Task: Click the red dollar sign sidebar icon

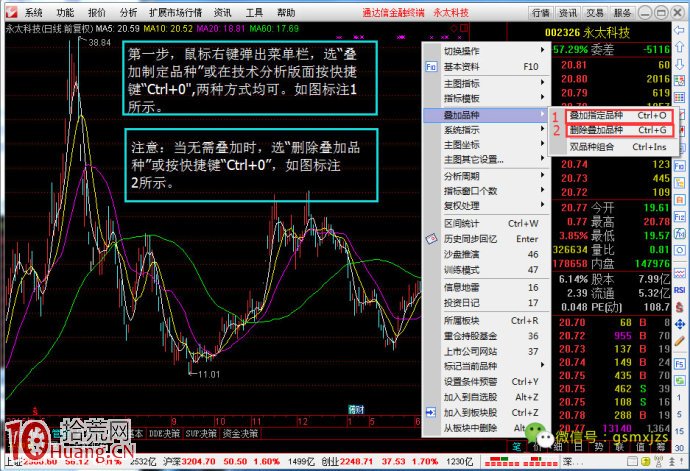Action: click(x=679, y=307)
